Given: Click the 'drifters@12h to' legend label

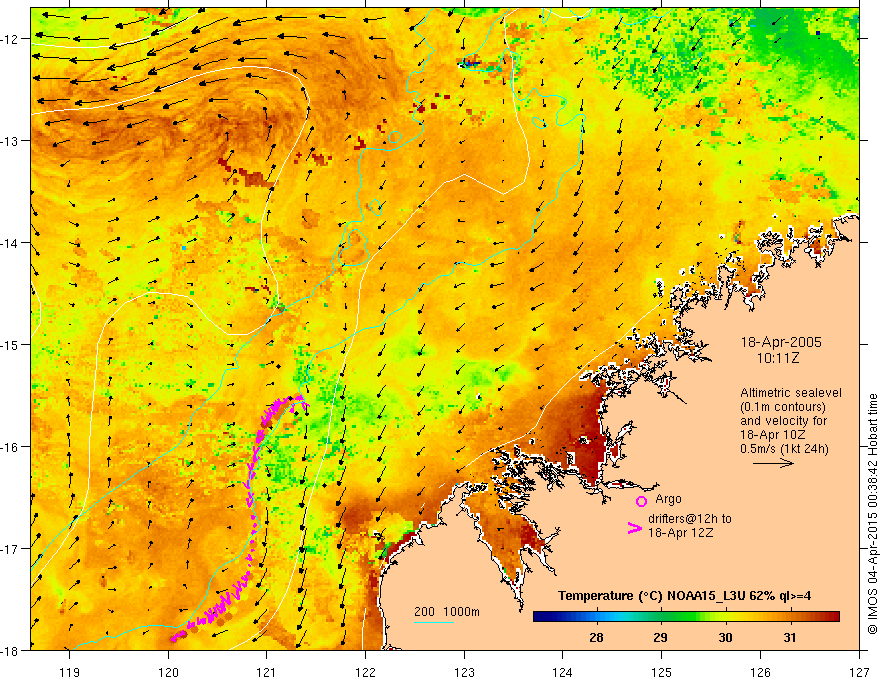Looking at the screenshot, I should pos(690,519).
